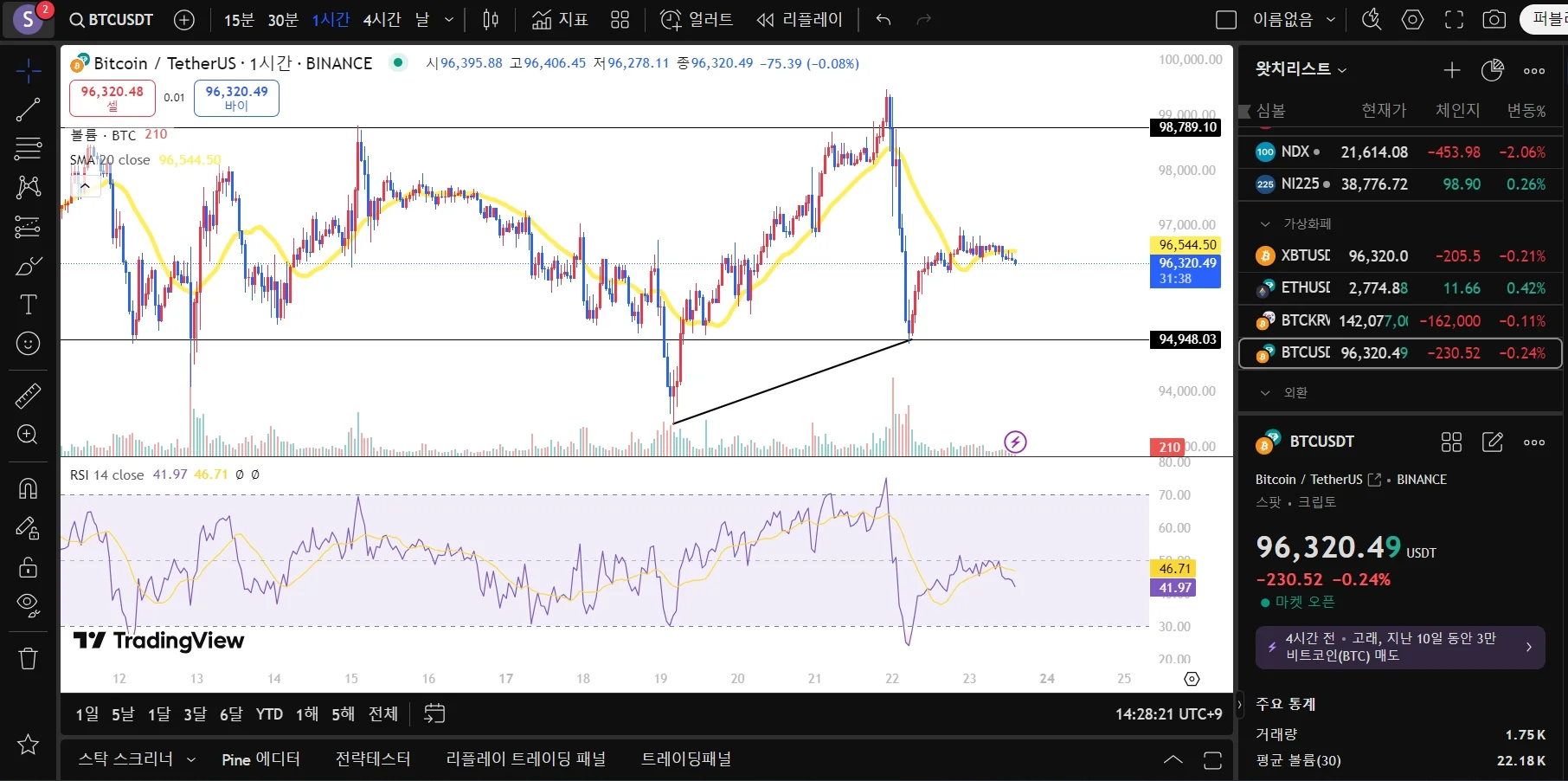
Task: Toggle stay in drawing mode
Action: pos(28,528)
